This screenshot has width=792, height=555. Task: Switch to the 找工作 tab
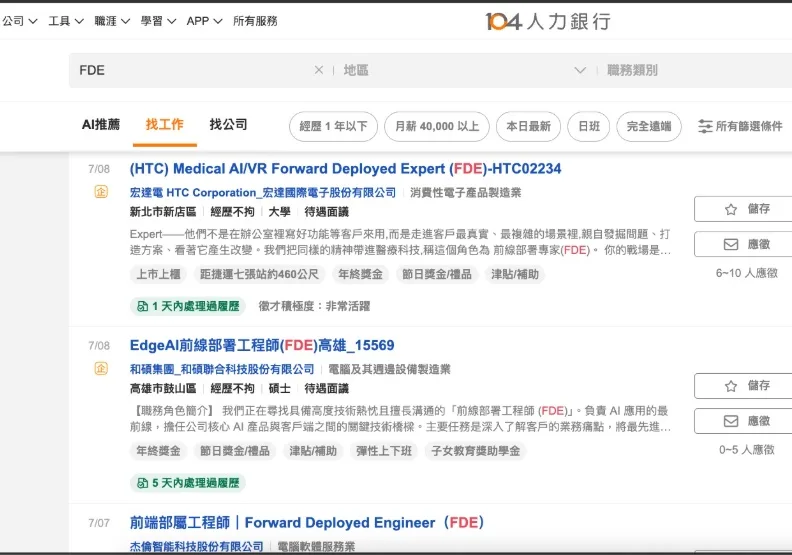[165, 124]
